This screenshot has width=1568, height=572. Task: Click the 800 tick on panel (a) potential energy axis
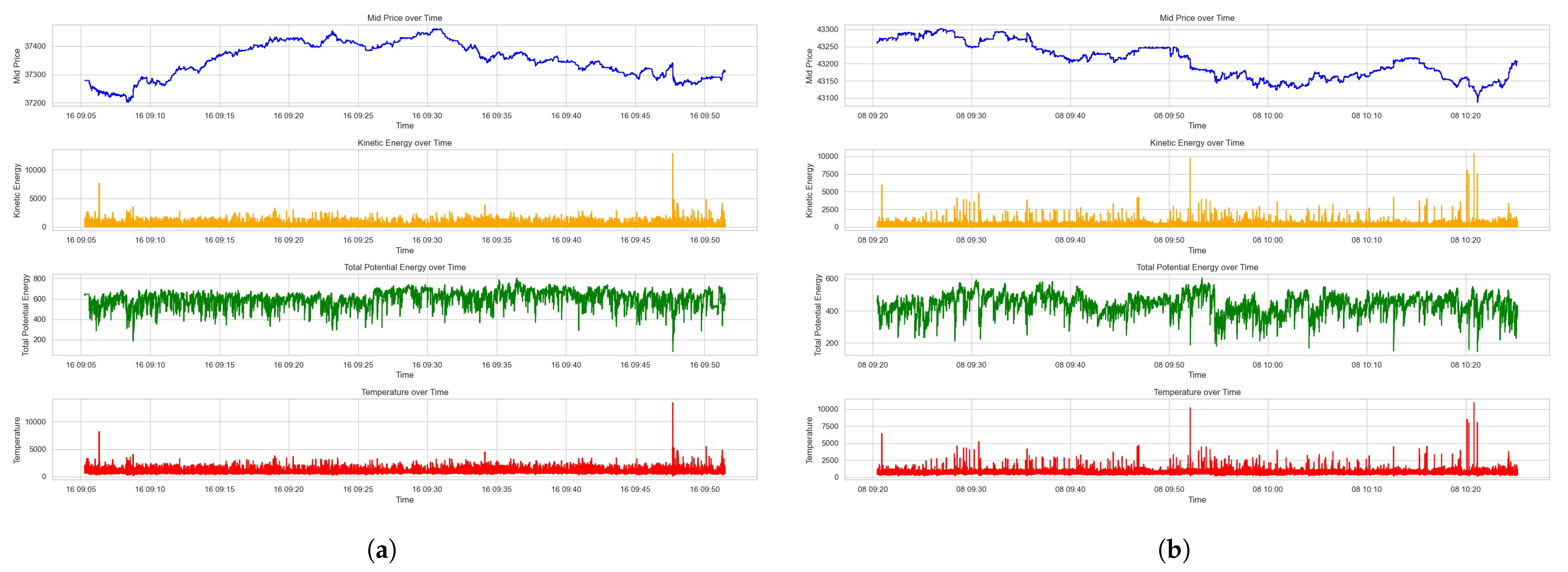coord(39,279)
